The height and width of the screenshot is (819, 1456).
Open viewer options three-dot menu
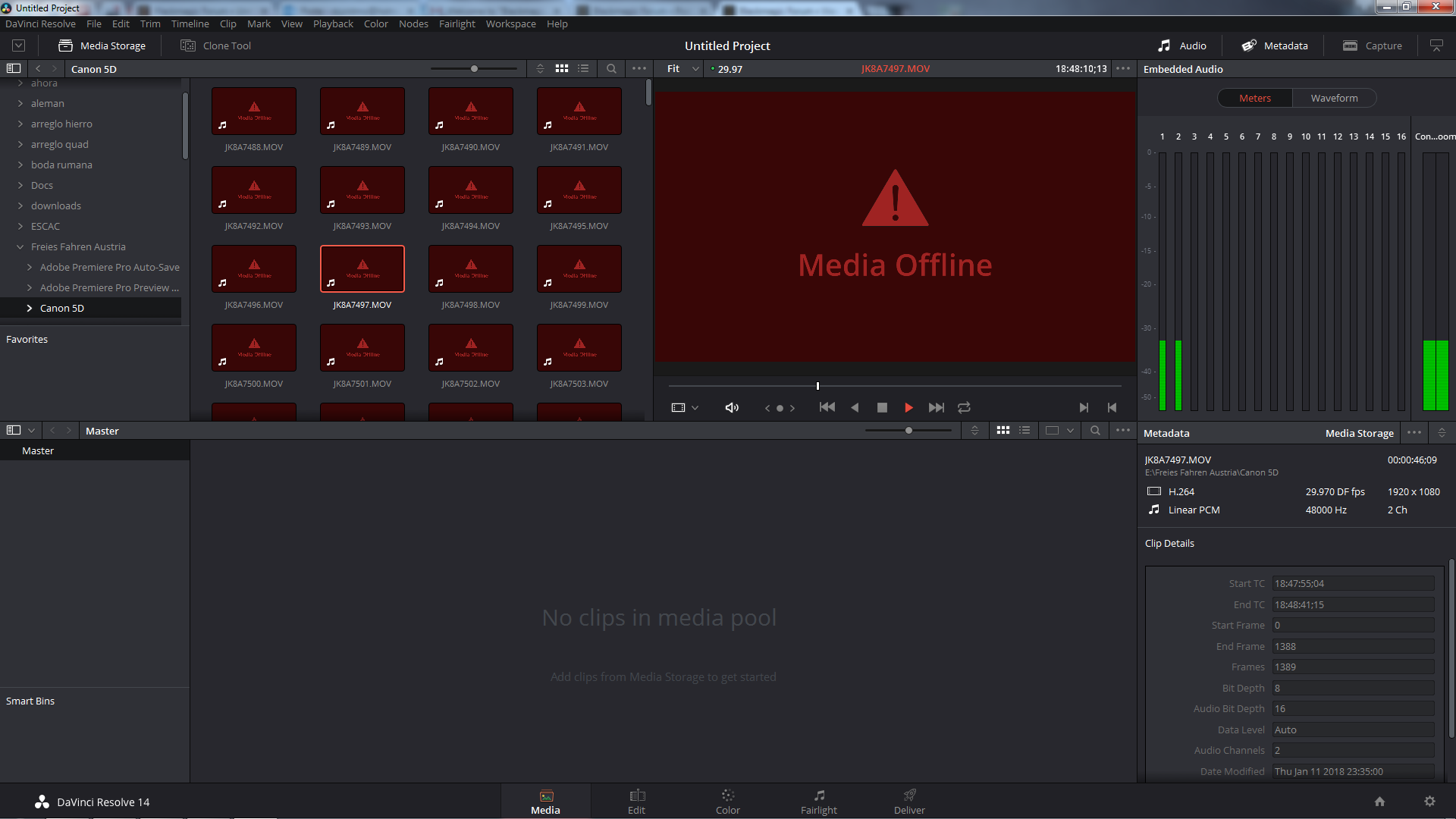click(1123, 68)
